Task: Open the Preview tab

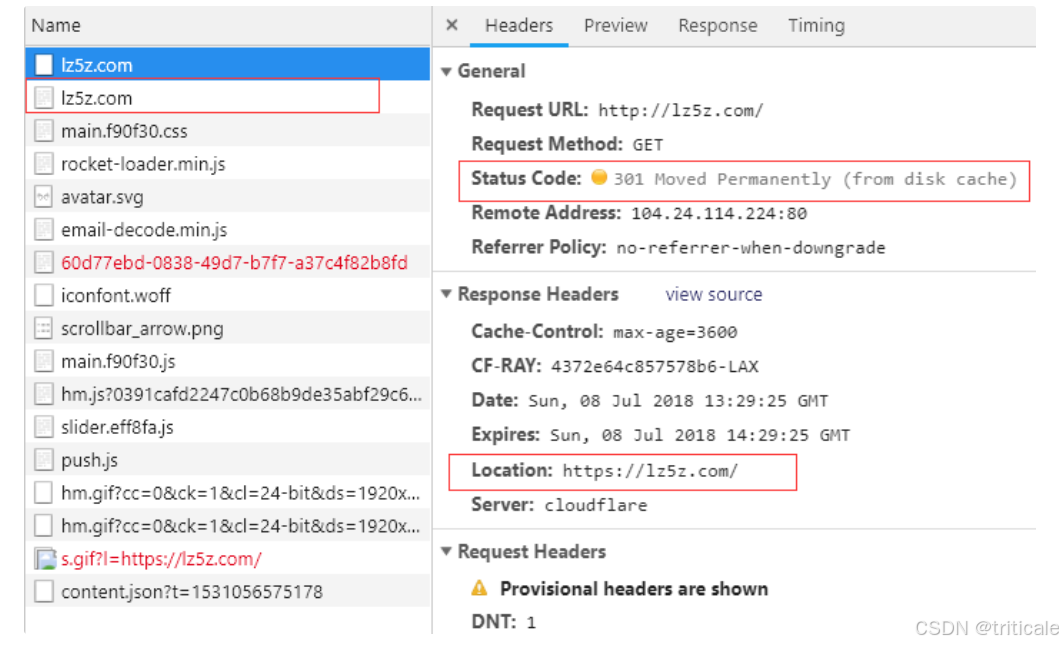Action: 616,26
